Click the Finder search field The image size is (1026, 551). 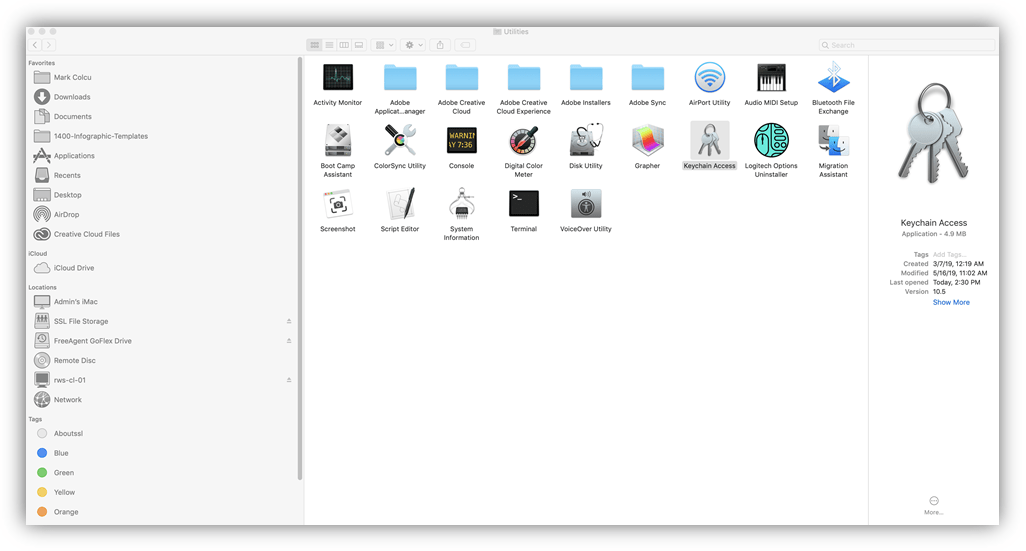coord(907,45)
